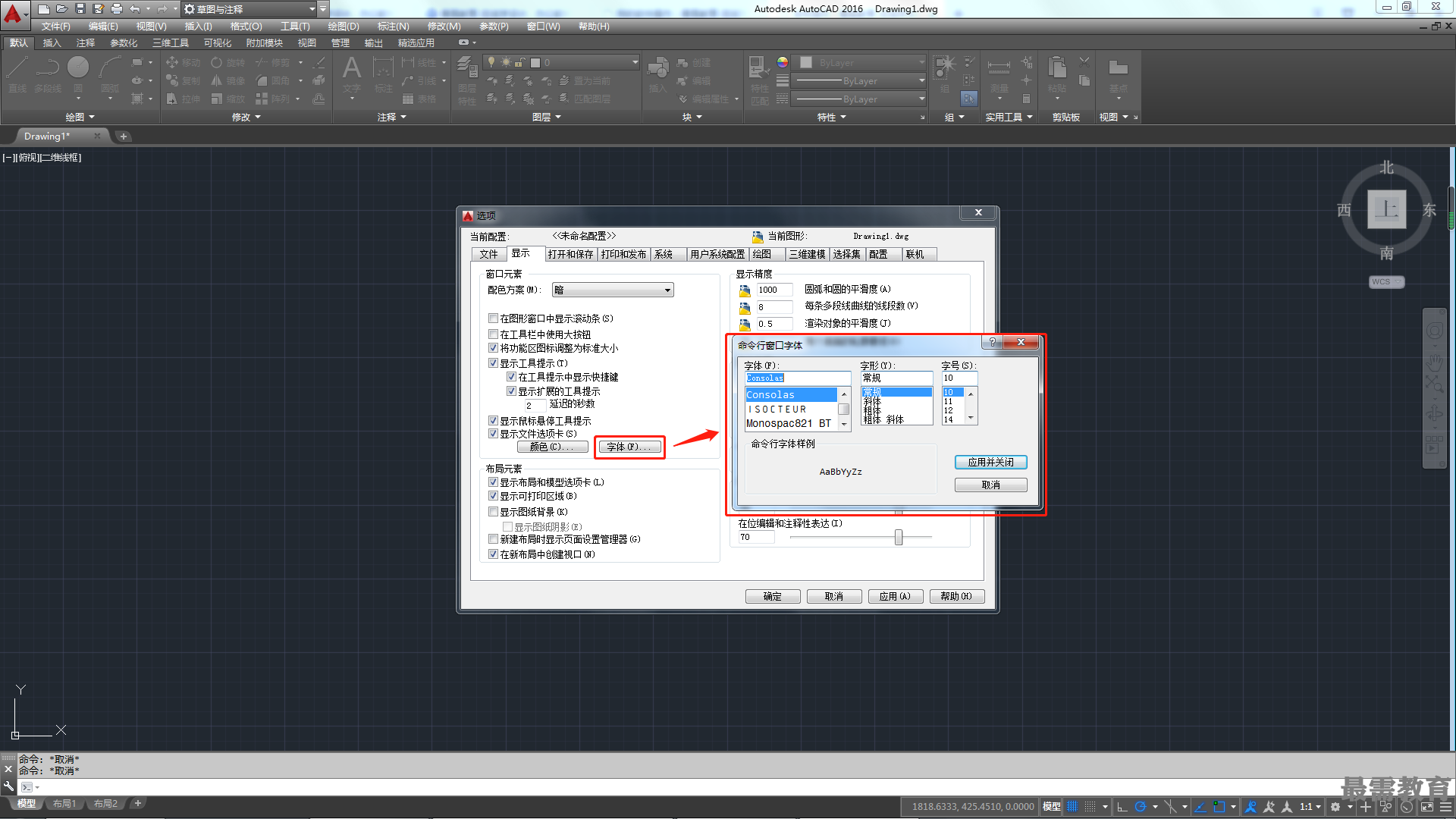The height and width of the screenshot is (819, 1456).
Task: Open the 配色方案 color scheme dropdown
Action: [x=613, y=290]
